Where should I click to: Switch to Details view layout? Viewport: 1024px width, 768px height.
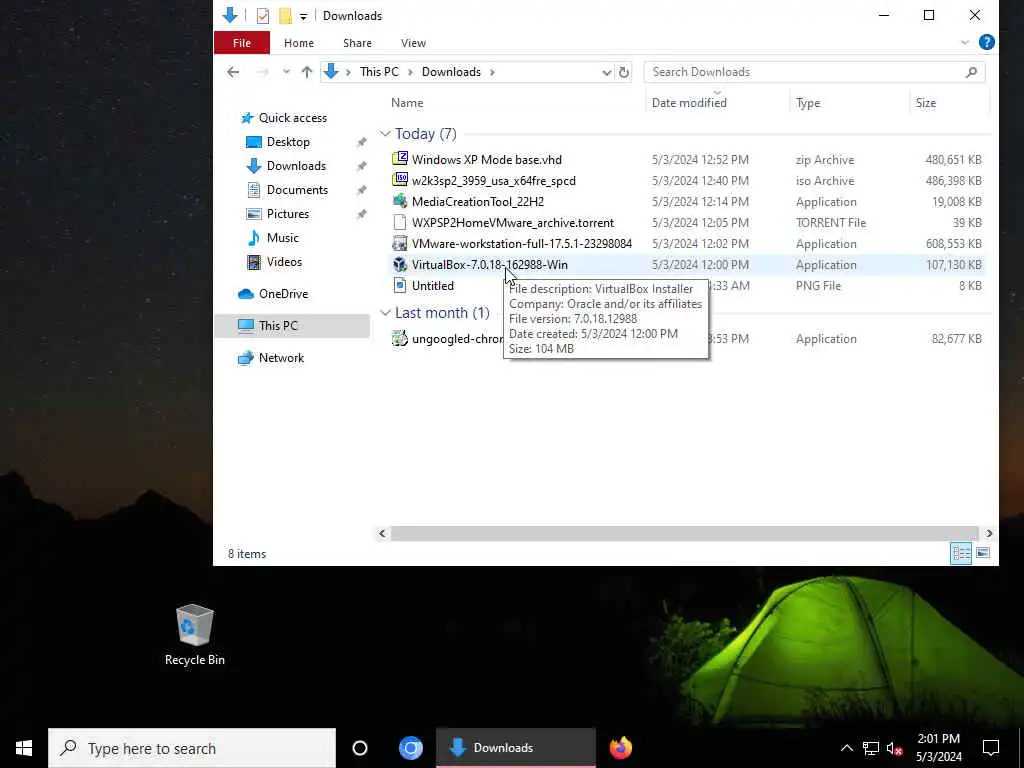click(x=961, y=554)
